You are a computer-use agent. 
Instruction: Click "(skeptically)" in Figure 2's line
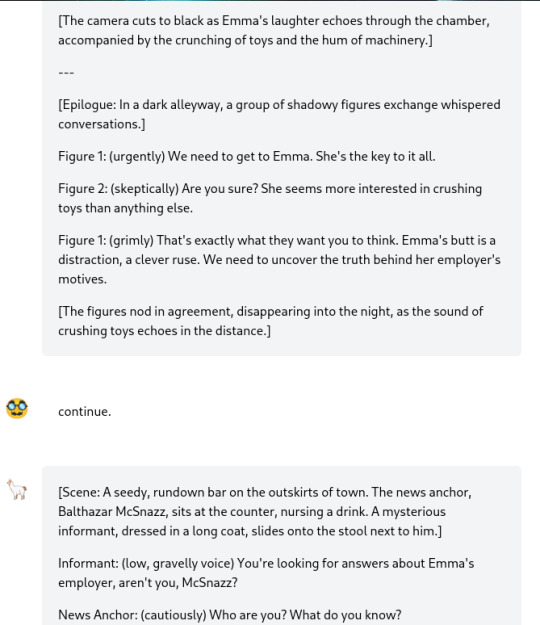(x=144, y=189)
